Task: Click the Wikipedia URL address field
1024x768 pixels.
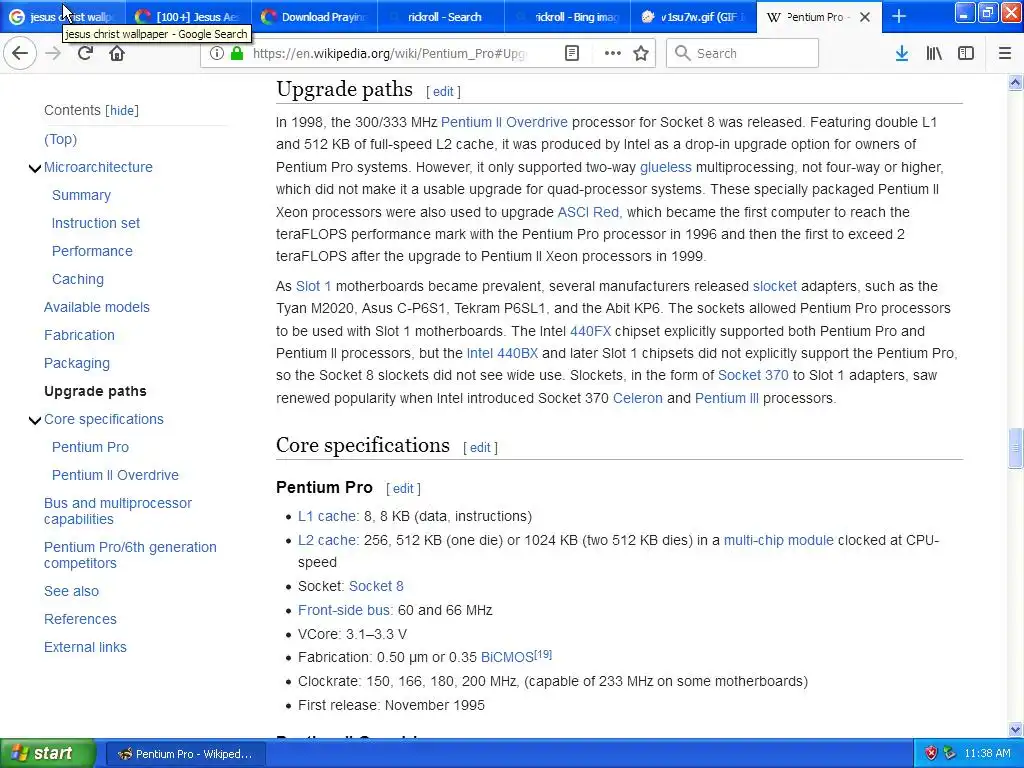Action: click(x=389, y=54)
